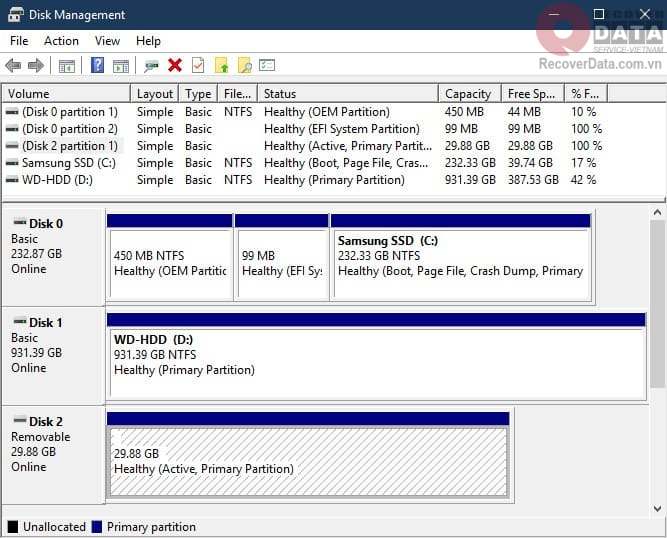Select the WD-HDD (D:) volume row
The height and width of the screenshot is (538, 667).
pyautogui.click(x=305, y=180)
